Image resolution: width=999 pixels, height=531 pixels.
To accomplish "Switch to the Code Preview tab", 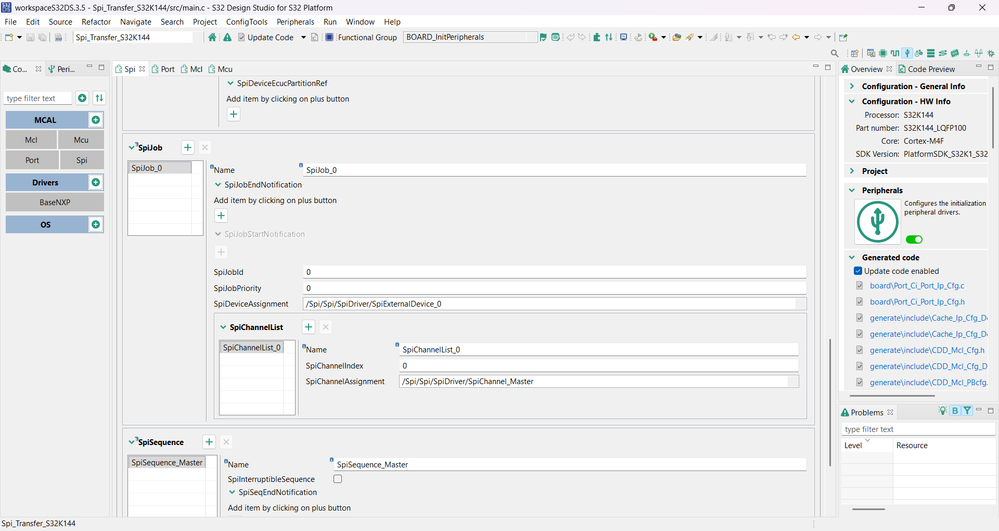I will pyautogui.click(x=927, y=69).
